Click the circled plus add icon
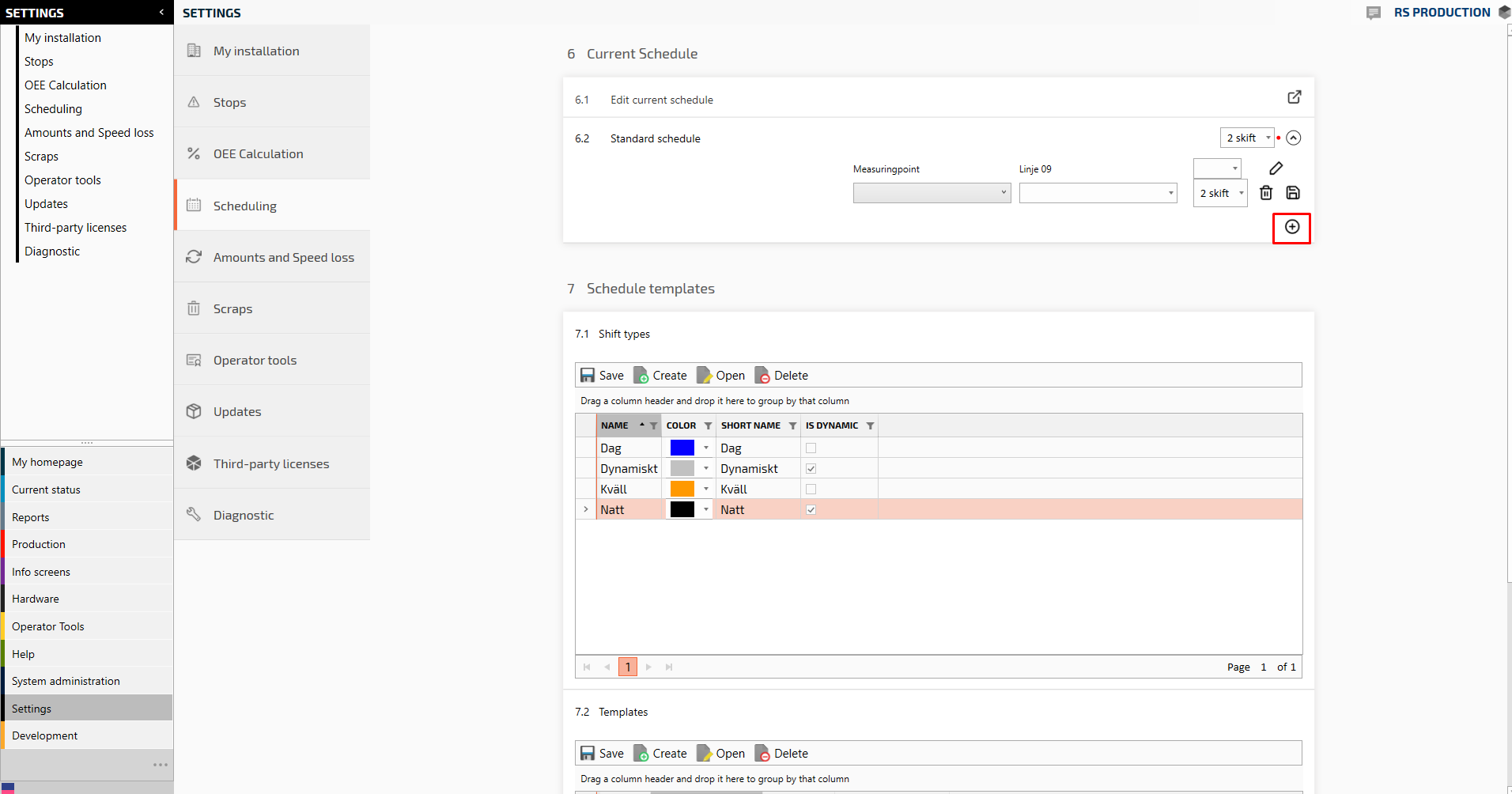 [1292, 228]
